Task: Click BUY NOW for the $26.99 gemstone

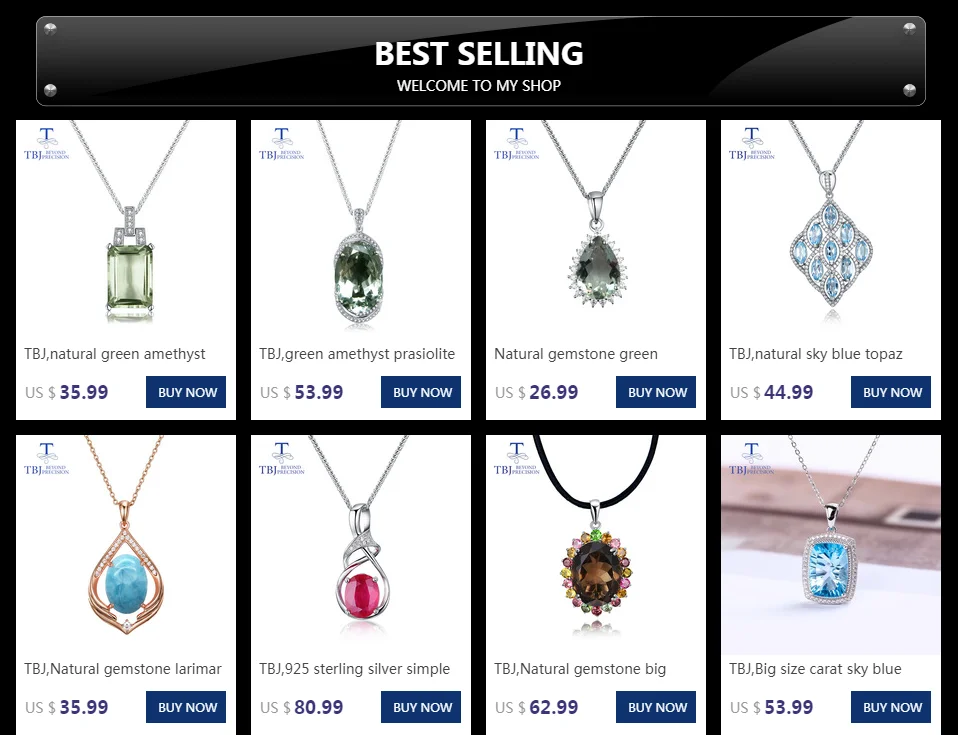Action: click(656, 392)
